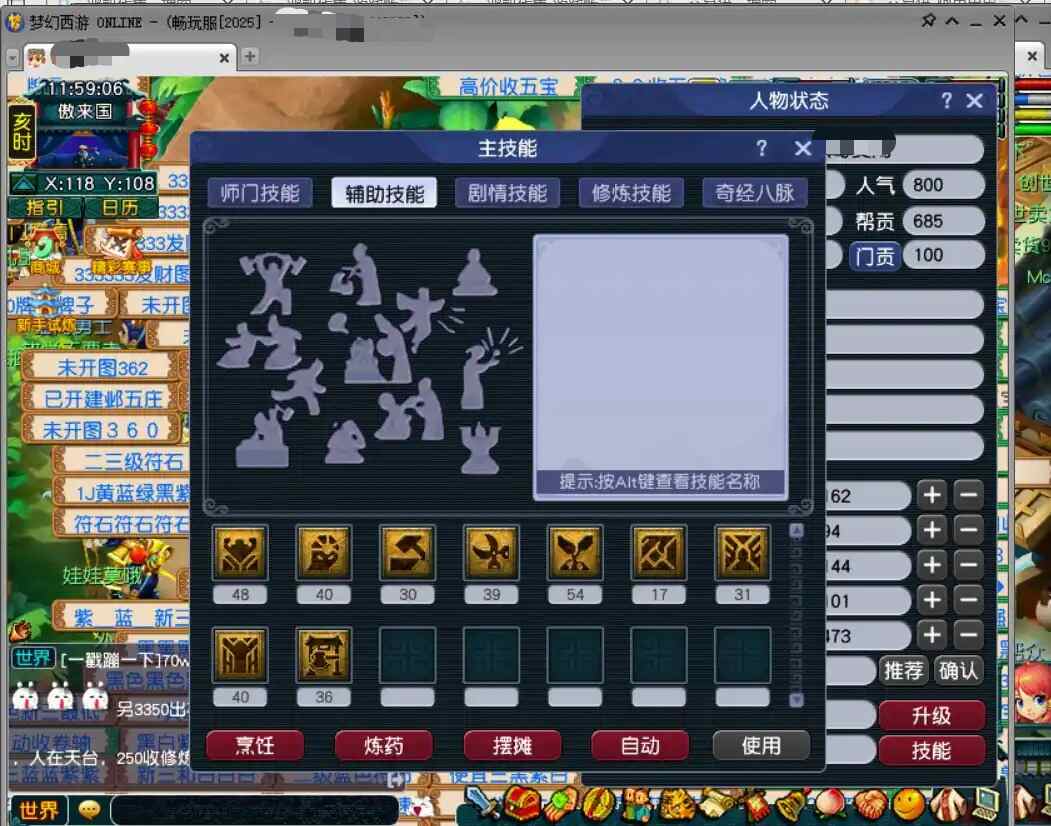This screenshot has width=1051, height=826.
Task: Click minus button beside attribute value 44
Action: pyautogui.click(x=969, y=565)
